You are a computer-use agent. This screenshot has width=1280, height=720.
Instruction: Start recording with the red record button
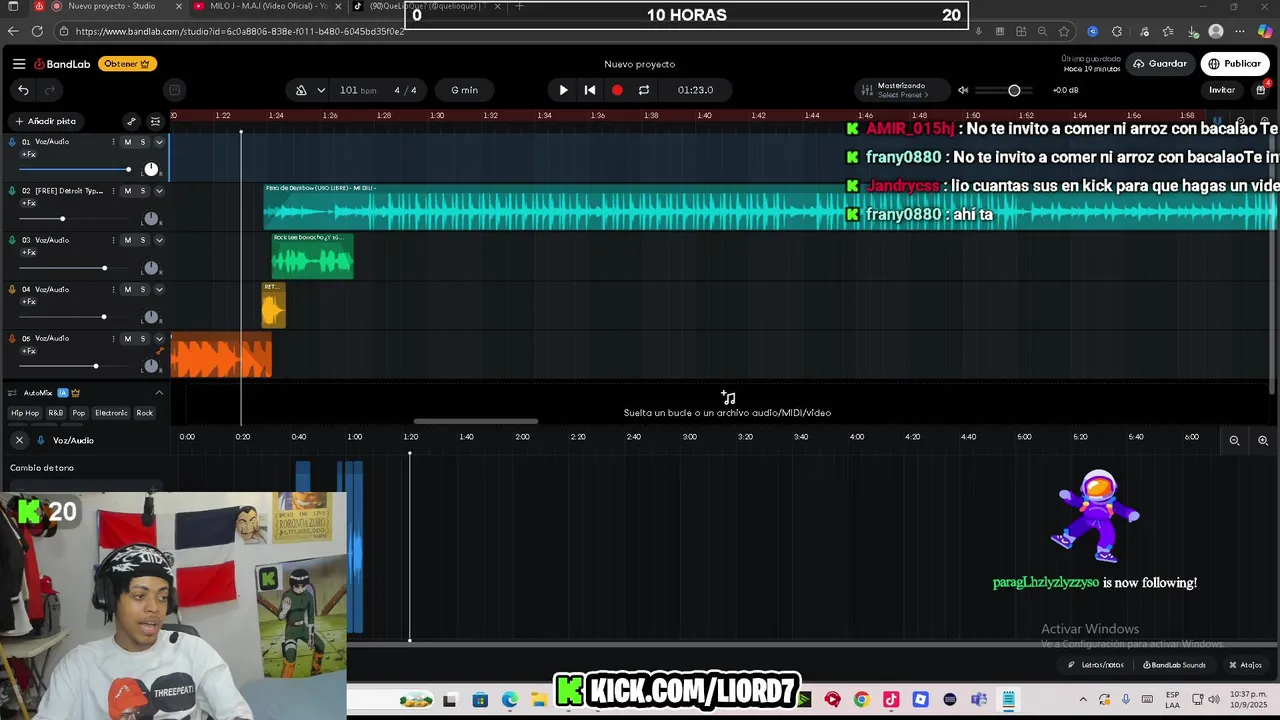617,90
